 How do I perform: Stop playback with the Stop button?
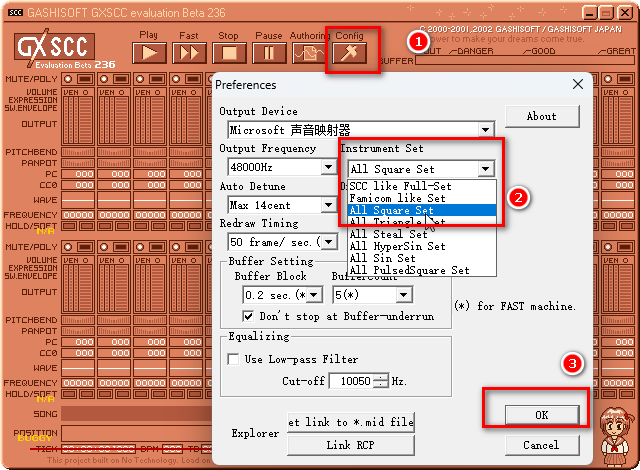pos(229,53)
